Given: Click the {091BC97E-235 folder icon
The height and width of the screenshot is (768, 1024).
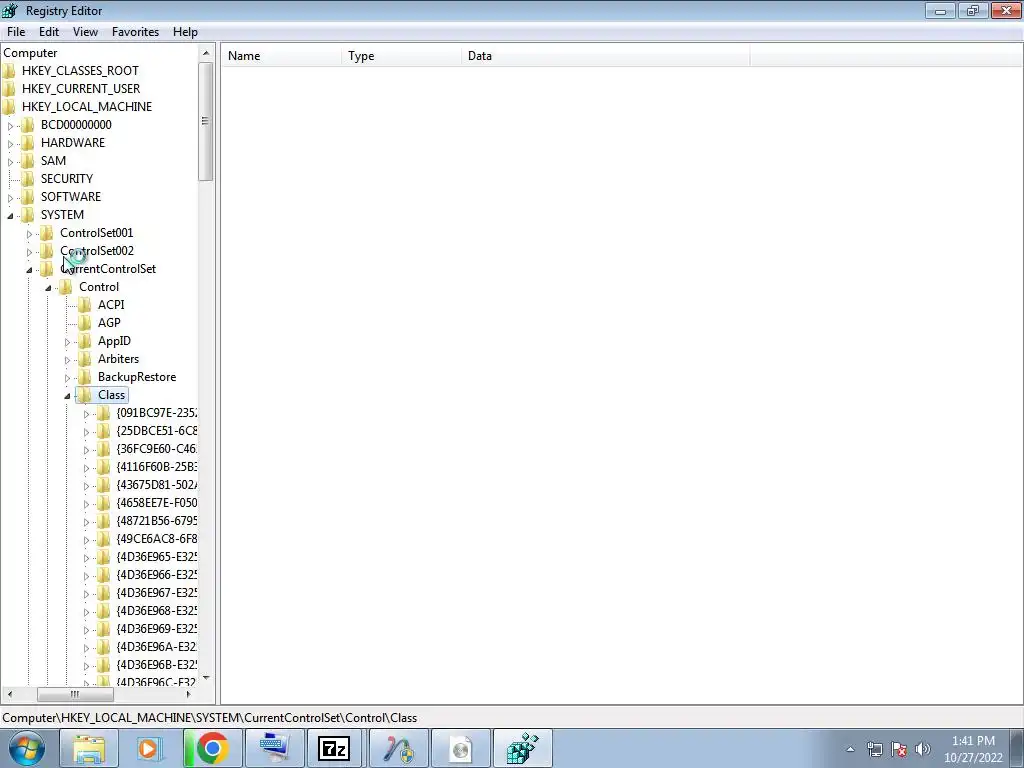Looking at the screenshot, I should pyautogui.click(x=103, y=413).
